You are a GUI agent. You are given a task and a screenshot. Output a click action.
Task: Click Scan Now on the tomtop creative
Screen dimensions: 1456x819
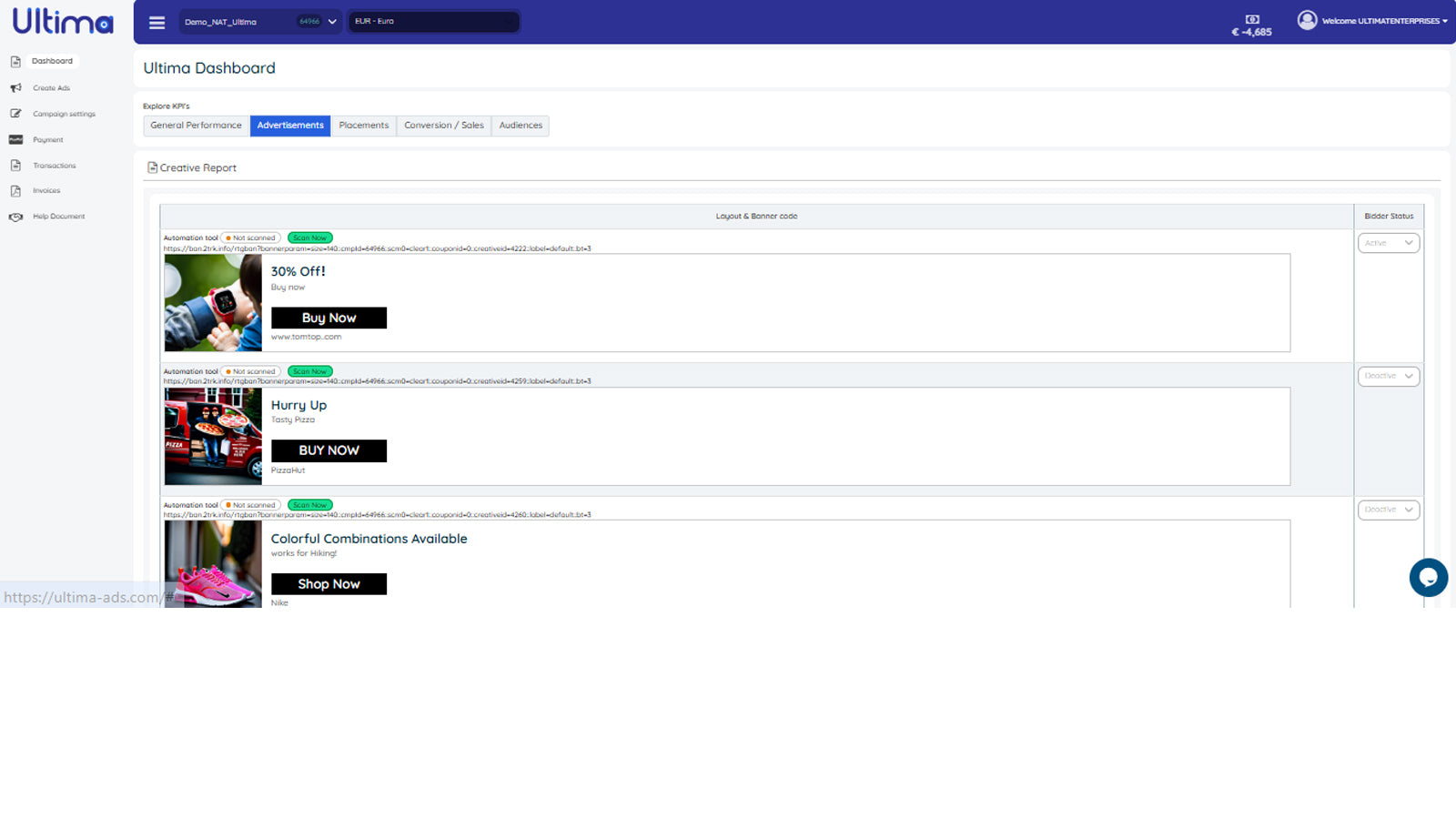pyautogui.click(x=309, y=238)
